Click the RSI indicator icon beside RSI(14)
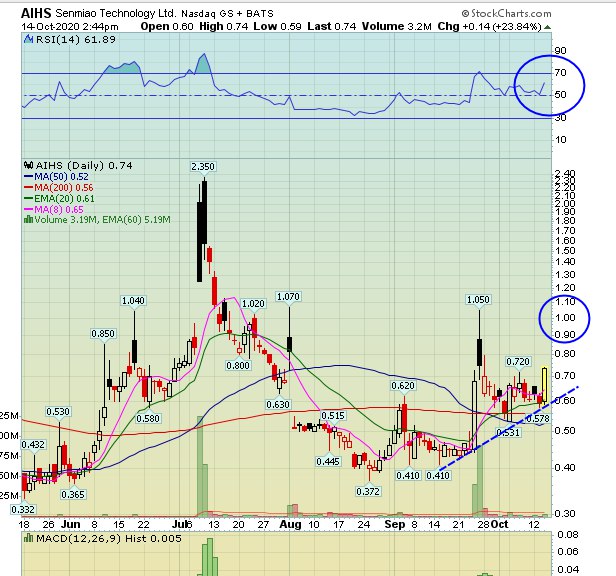 28,39
